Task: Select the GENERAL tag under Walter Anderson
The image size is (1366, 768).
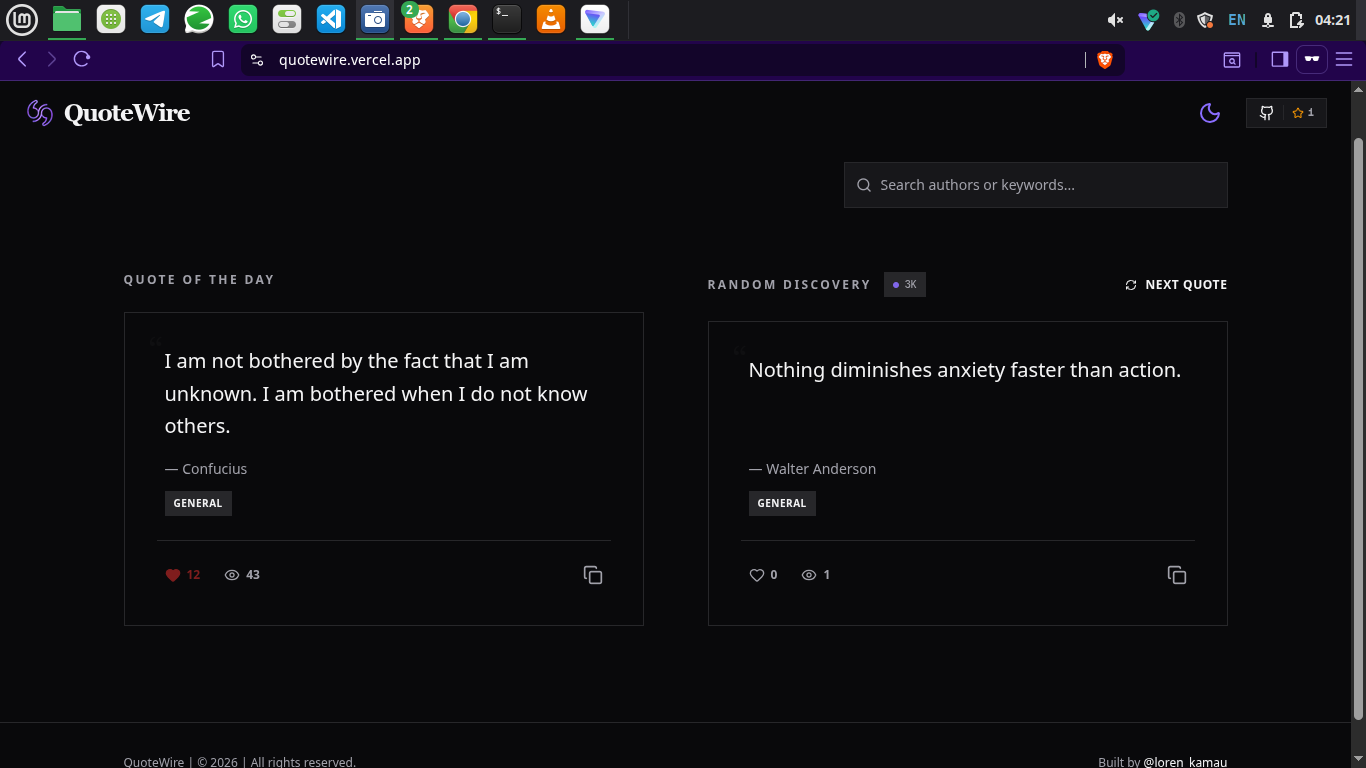Action: point(782,503)
